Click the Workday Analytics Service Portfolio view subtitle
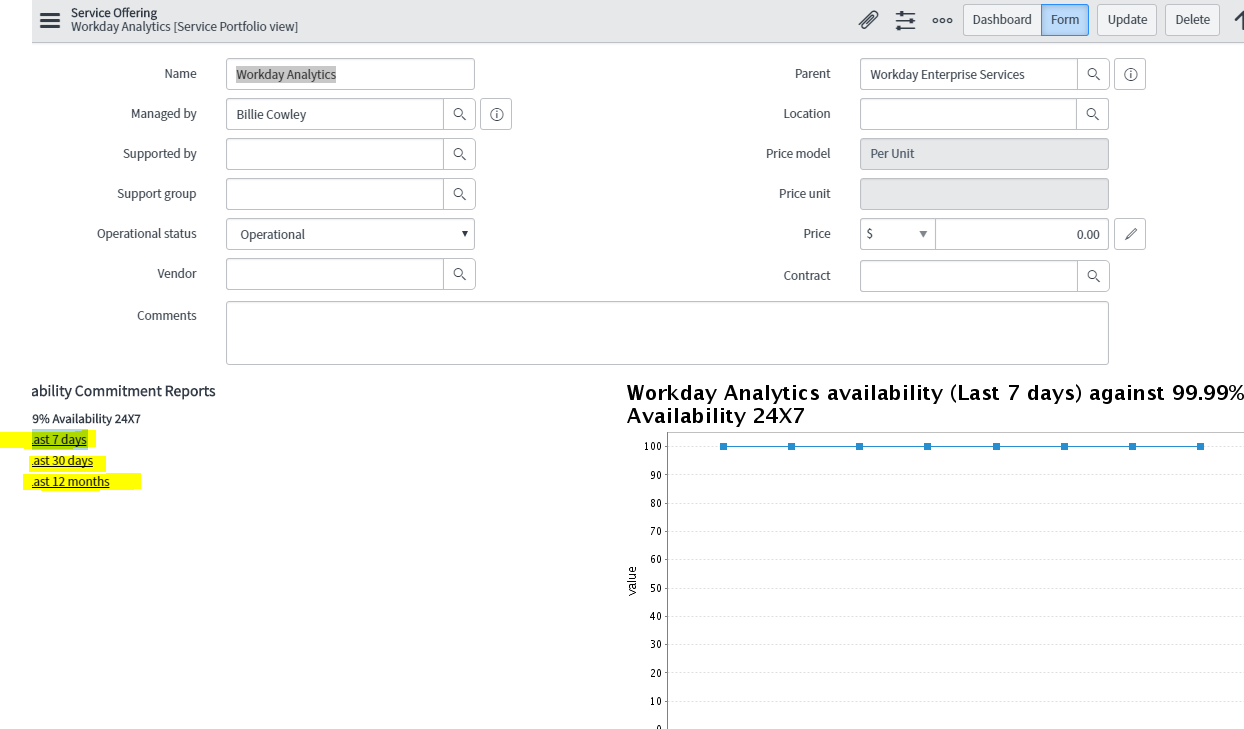This screenshot has height=729, width=1244. click(x=184, y=27)
